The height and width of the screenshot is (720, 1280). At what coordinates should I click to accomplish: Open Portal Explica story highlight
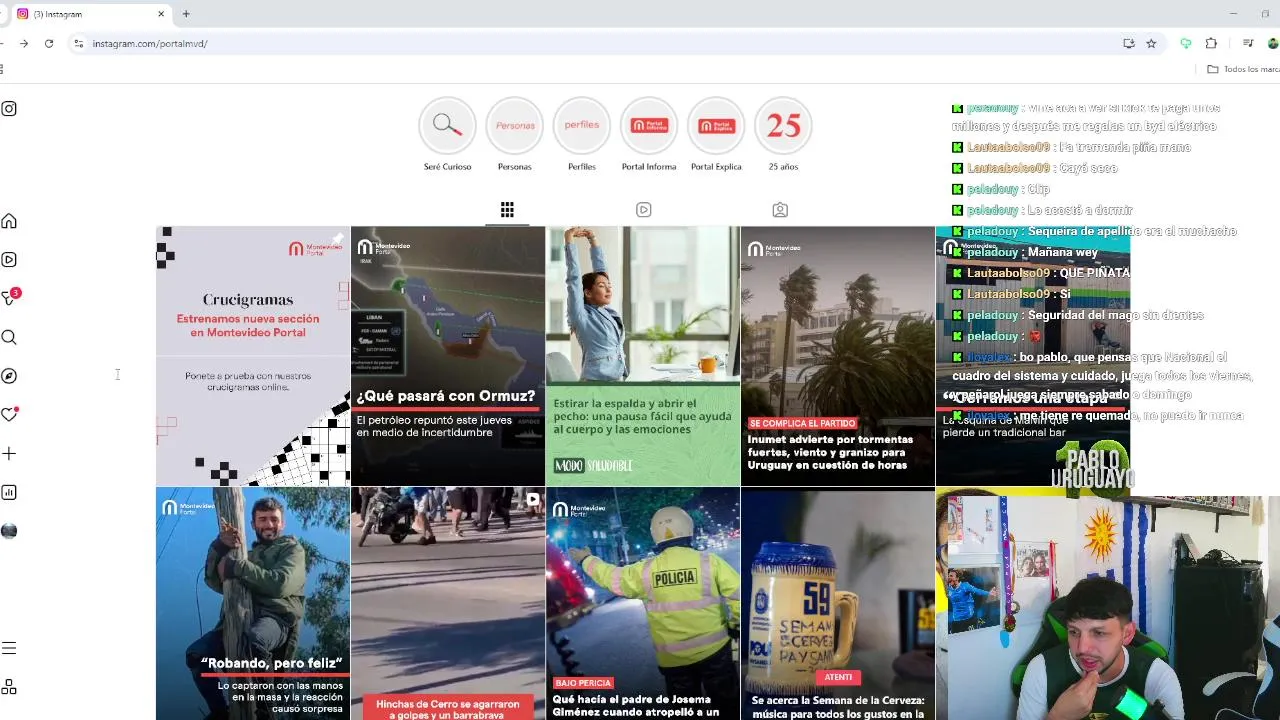point(716,126)
